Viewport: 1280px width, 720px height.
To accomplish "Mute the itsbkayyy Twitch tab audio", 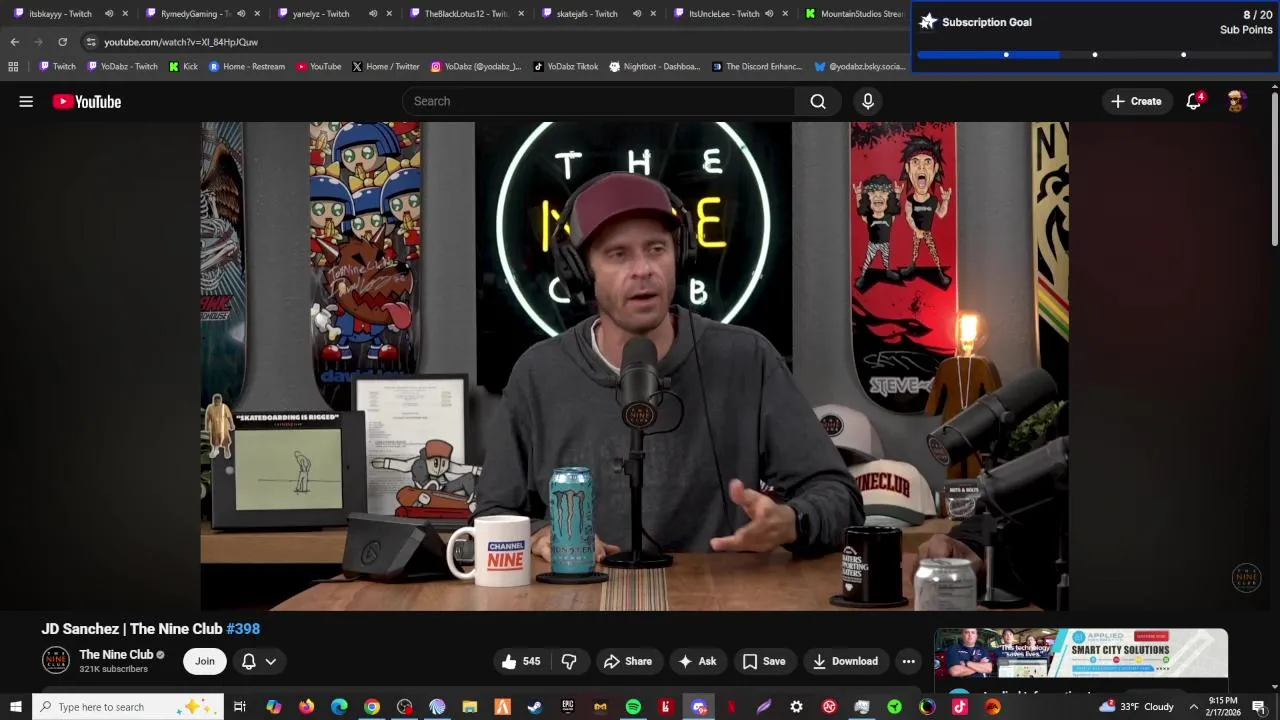I will click(109, 14).
